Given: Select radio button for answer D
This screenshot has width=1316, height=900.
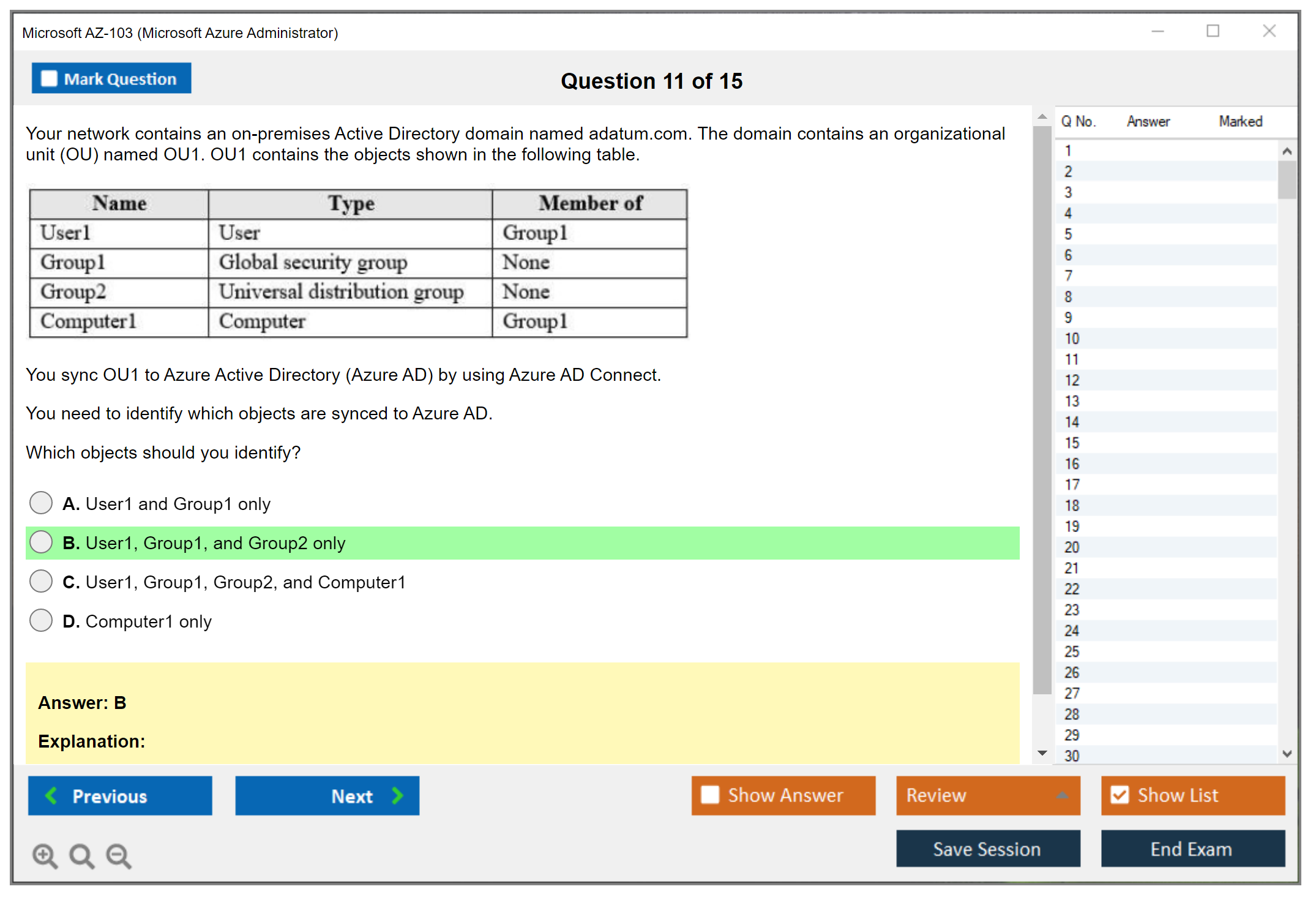Looking at the screenshot, I should (41, 622).
